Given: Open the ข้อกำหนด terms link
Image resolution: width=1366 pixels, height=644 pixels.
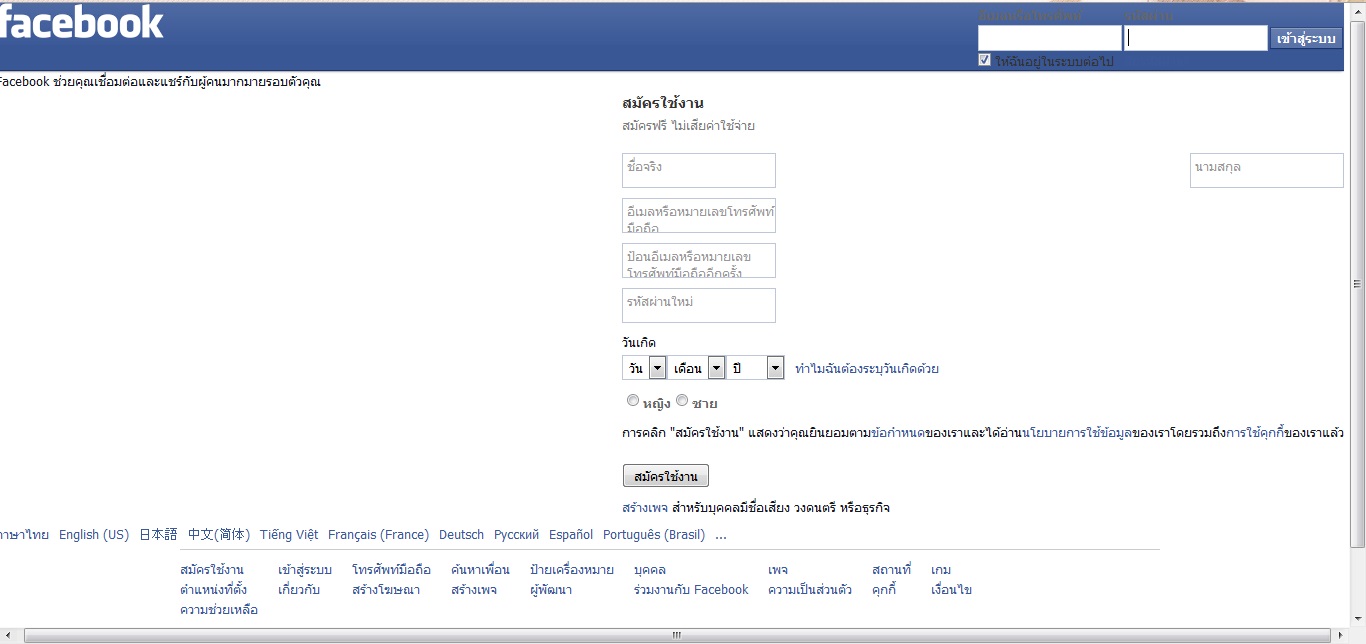Looking at the screenshot, I should 898,433.
